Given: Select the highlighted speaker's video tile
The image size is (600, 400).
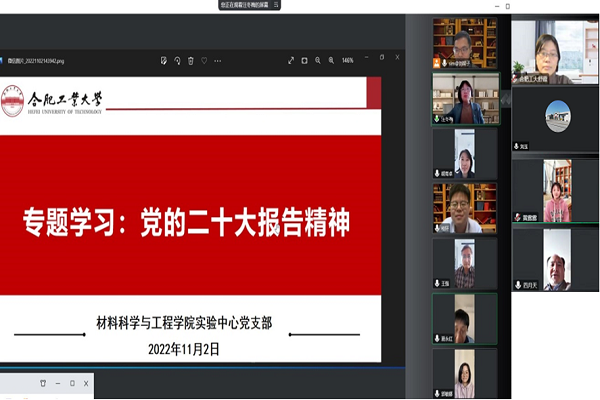Looking at the screenshot, I should click(464, 97).
